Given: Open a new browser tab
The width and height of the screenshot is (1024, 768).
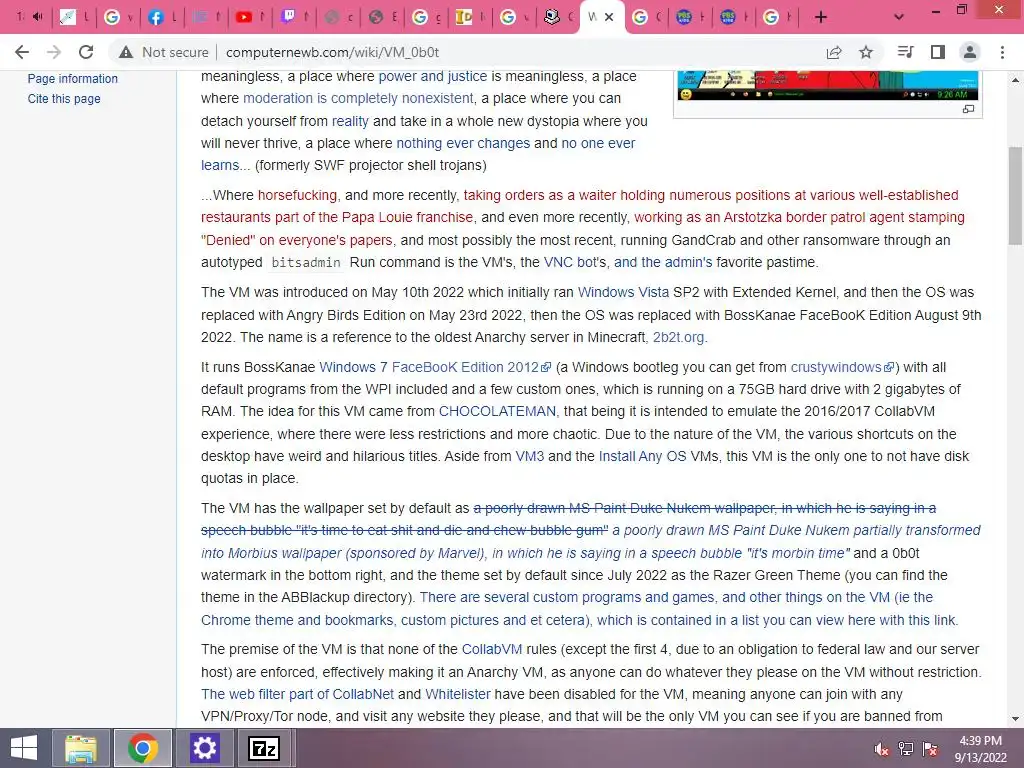Looking at the screenshot, I should [821, 17].
